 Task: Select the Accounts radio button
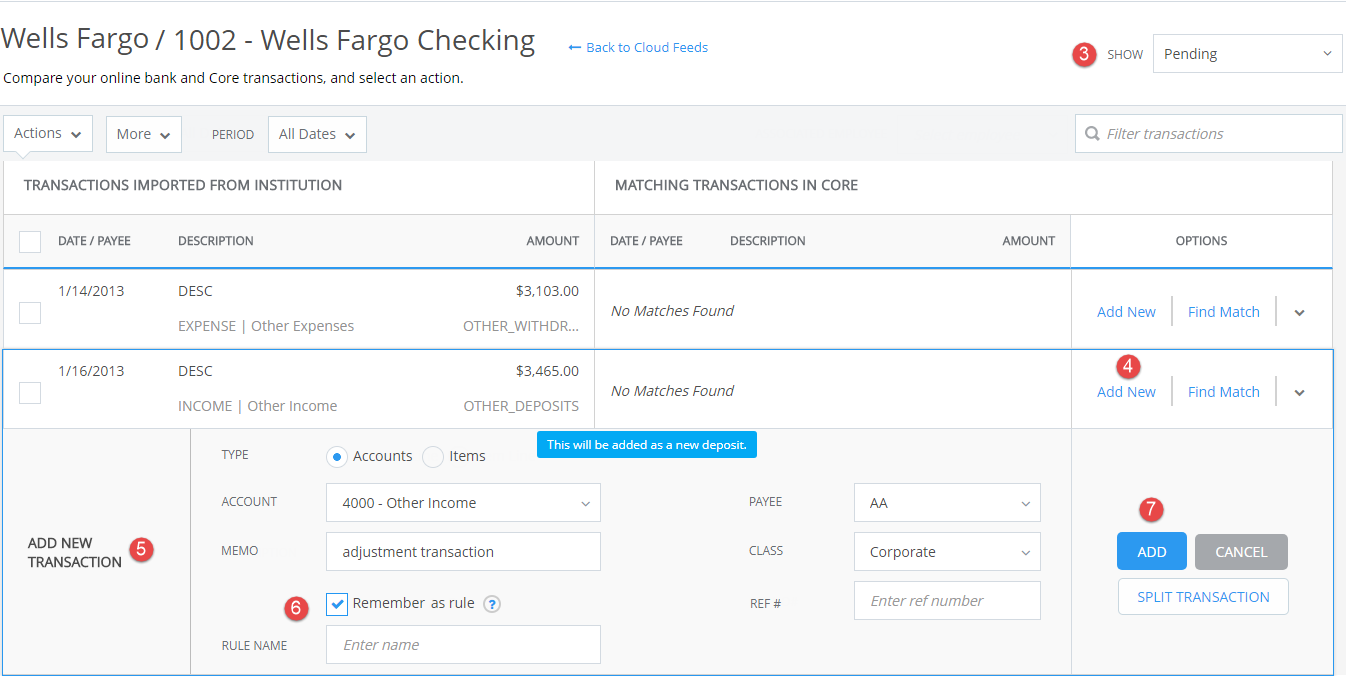pyautogui.click(x=336, y=456)
